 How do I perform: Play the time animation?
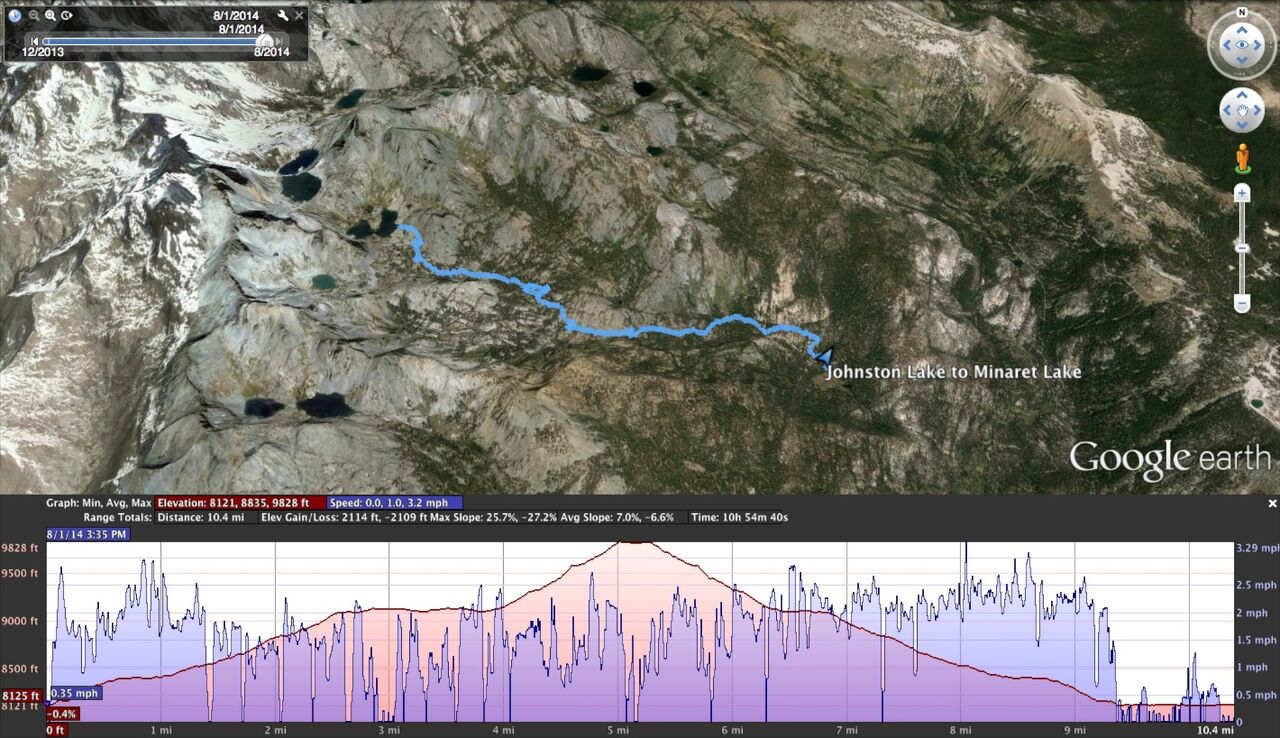[66, 15]
